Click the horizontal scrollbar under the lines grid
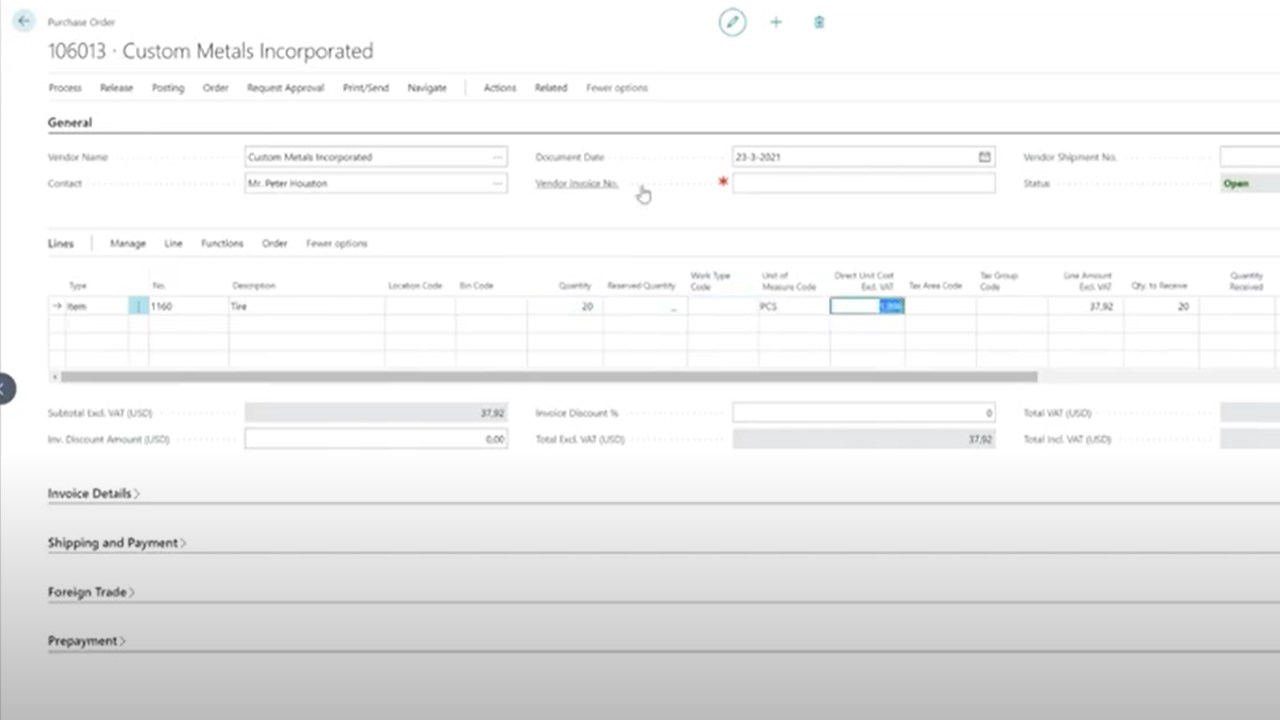 549,377
